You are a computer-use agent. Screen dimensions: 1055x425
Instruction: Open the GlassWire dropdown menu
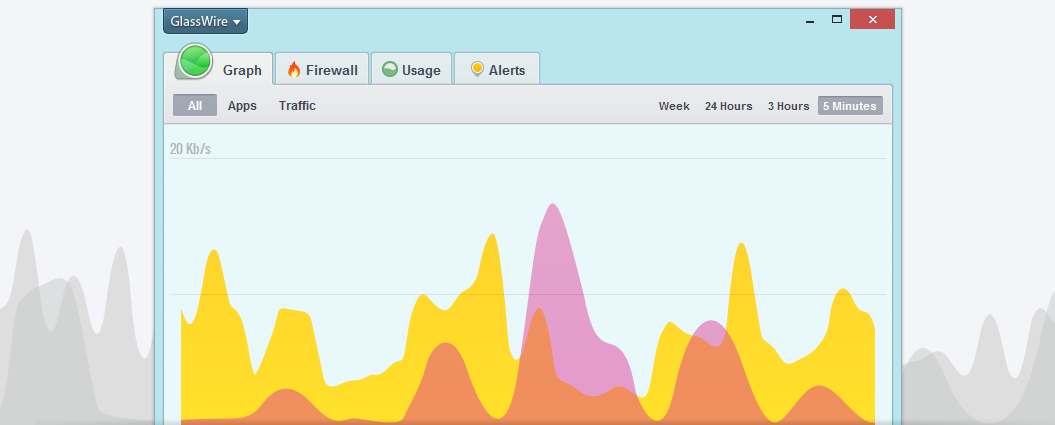(x=205, y=22)
